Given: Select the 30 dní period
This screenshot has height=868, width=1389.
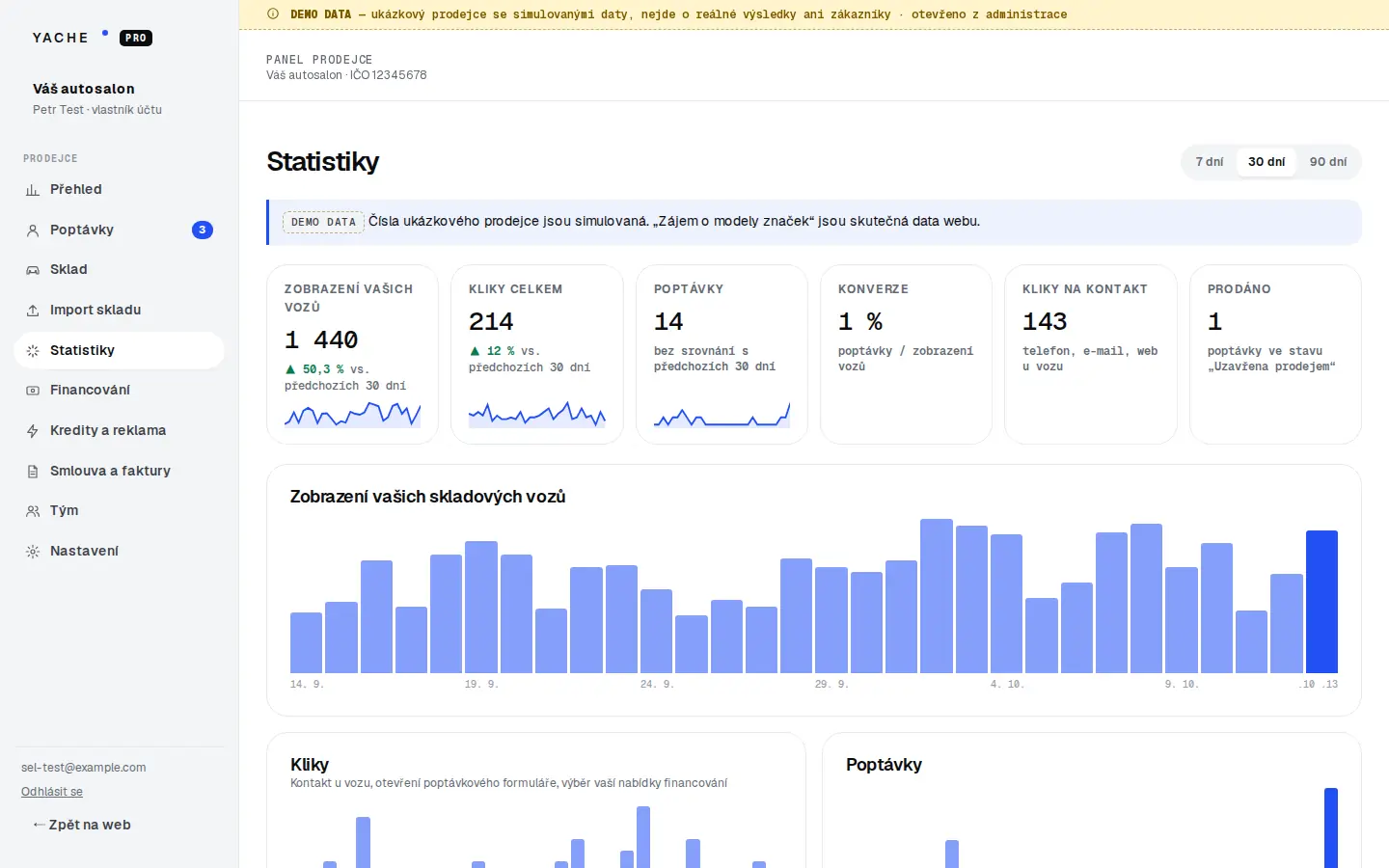Looking at the screenshot, I should pos(1266,162).
